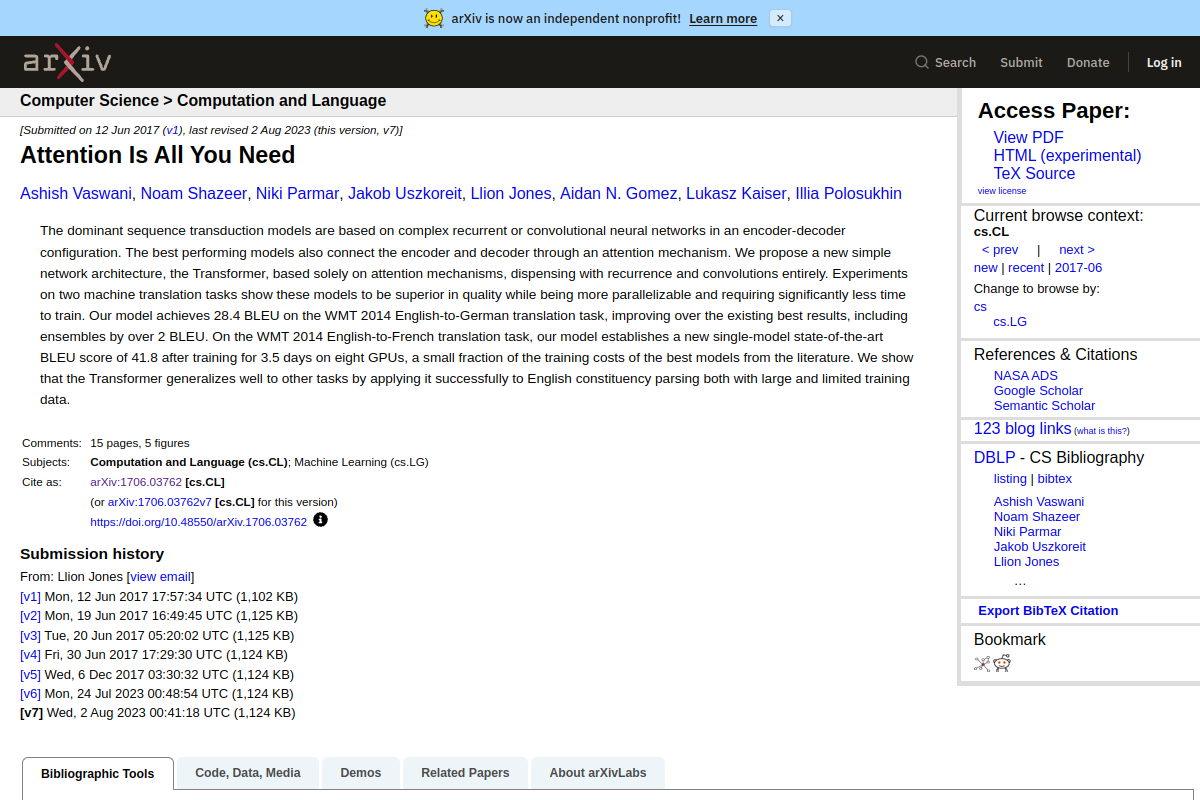The height and width of the screenshot is (800, 1200).
Task: Open View PDF link
Action: click(1028, 137)
